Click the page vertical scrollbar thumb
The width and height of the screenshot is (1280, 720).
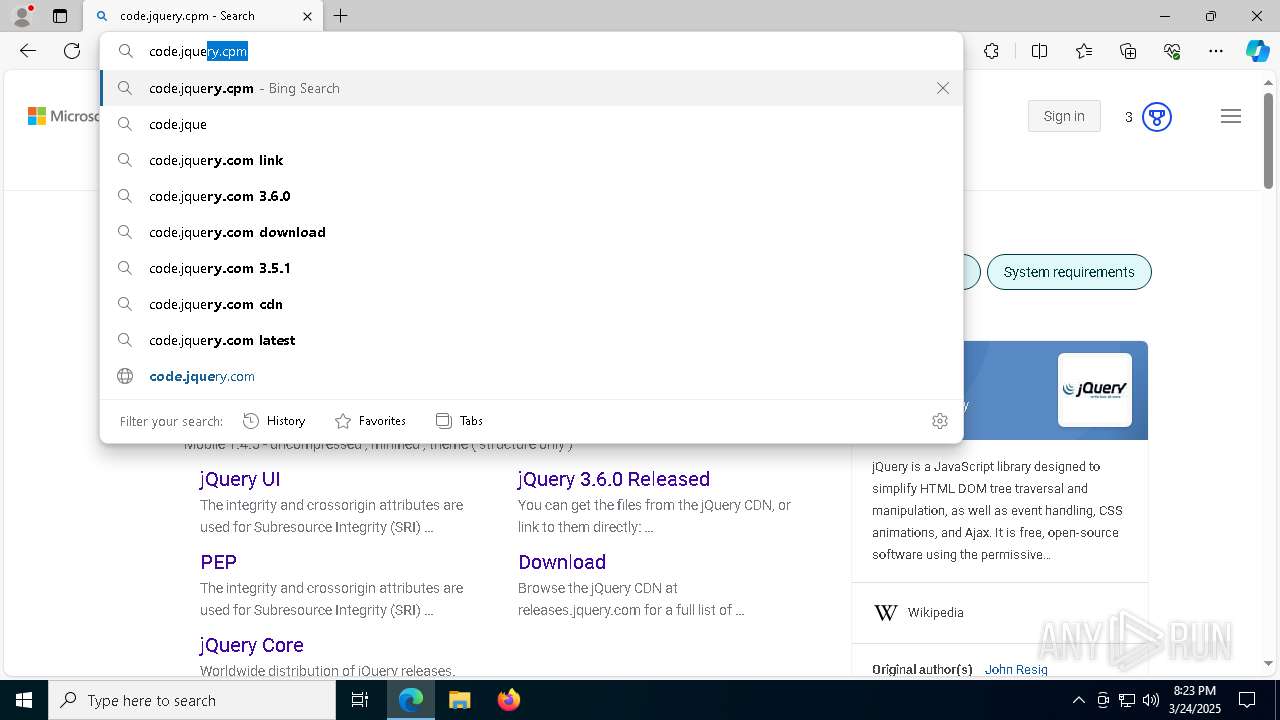1268,140
